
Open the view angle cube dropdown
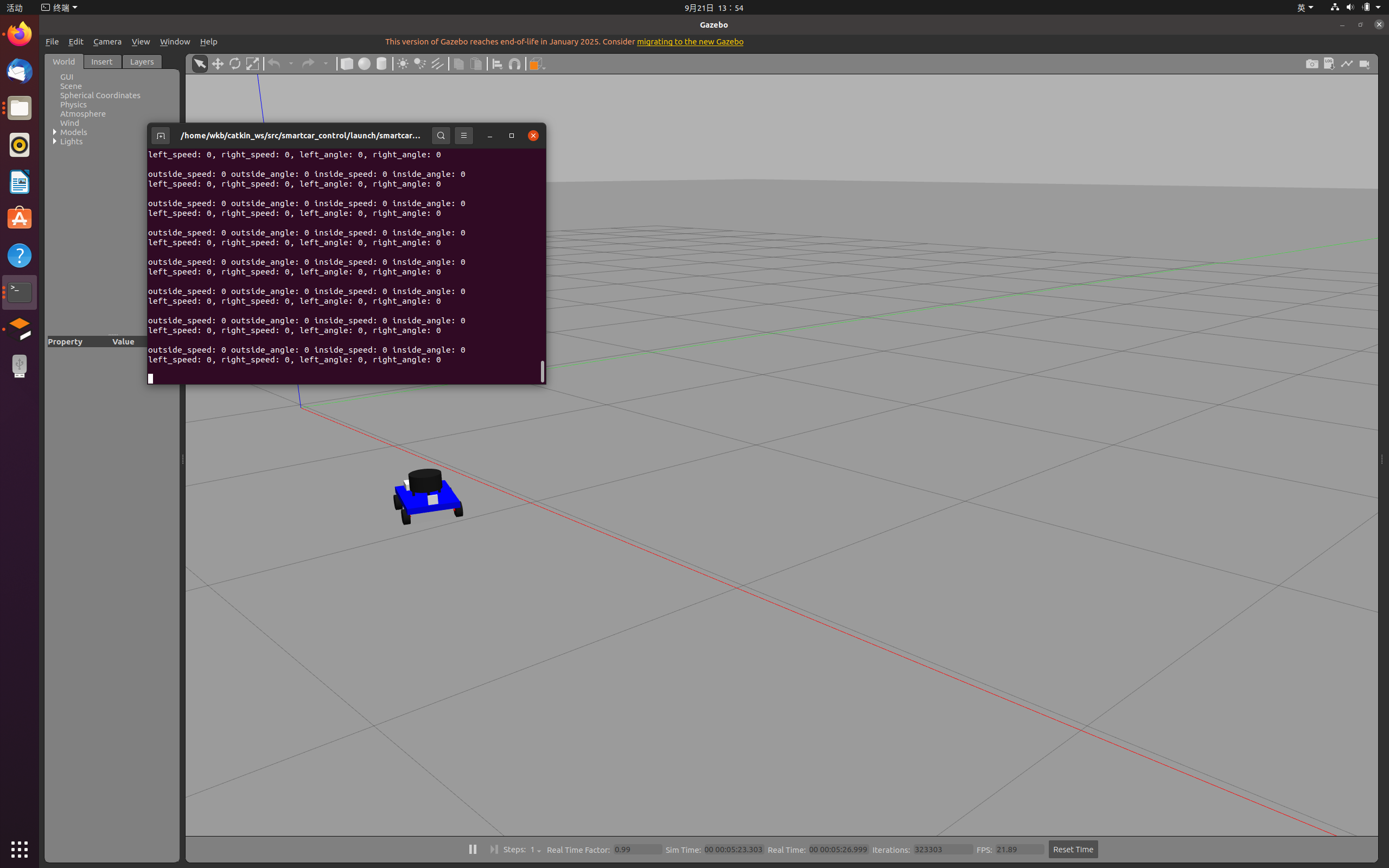click(x=537, y=63)
